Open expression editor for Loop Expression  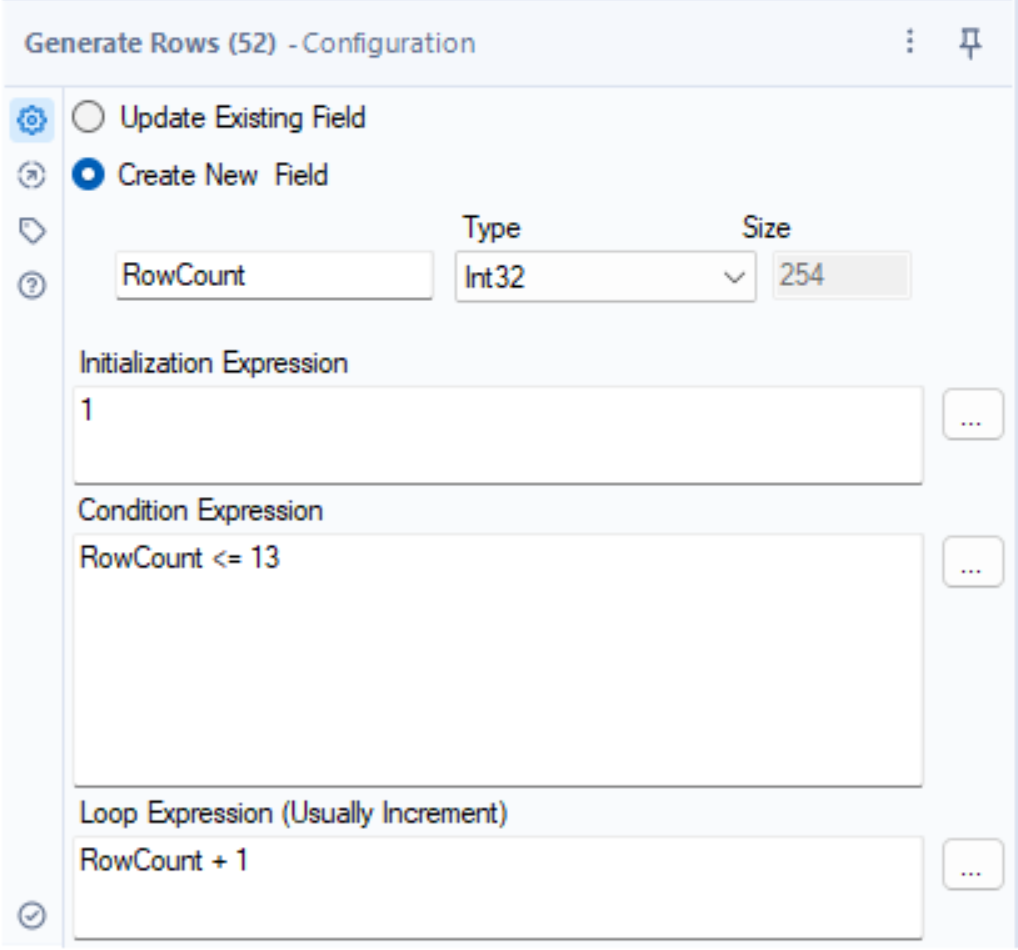click(x=973, y=864)
